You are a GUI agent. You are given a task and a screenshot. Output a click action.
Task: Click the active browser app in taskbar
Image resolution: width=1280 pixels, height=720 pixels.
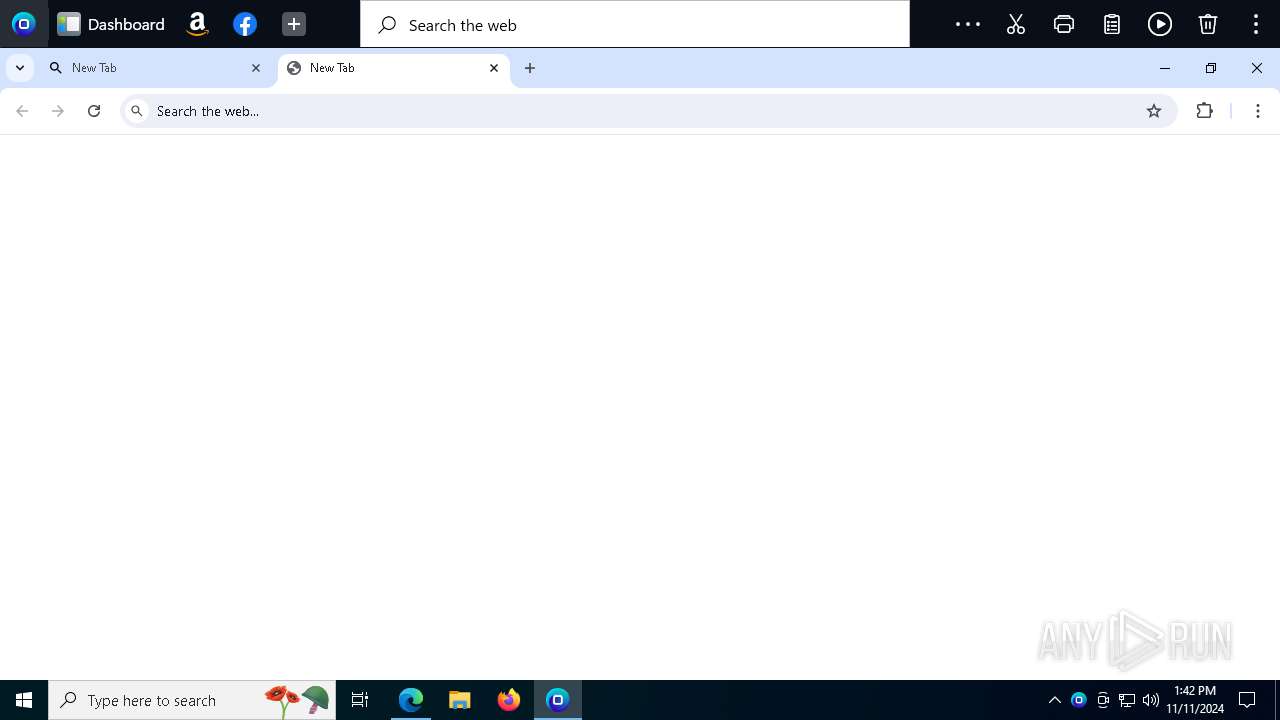(558, 700)
